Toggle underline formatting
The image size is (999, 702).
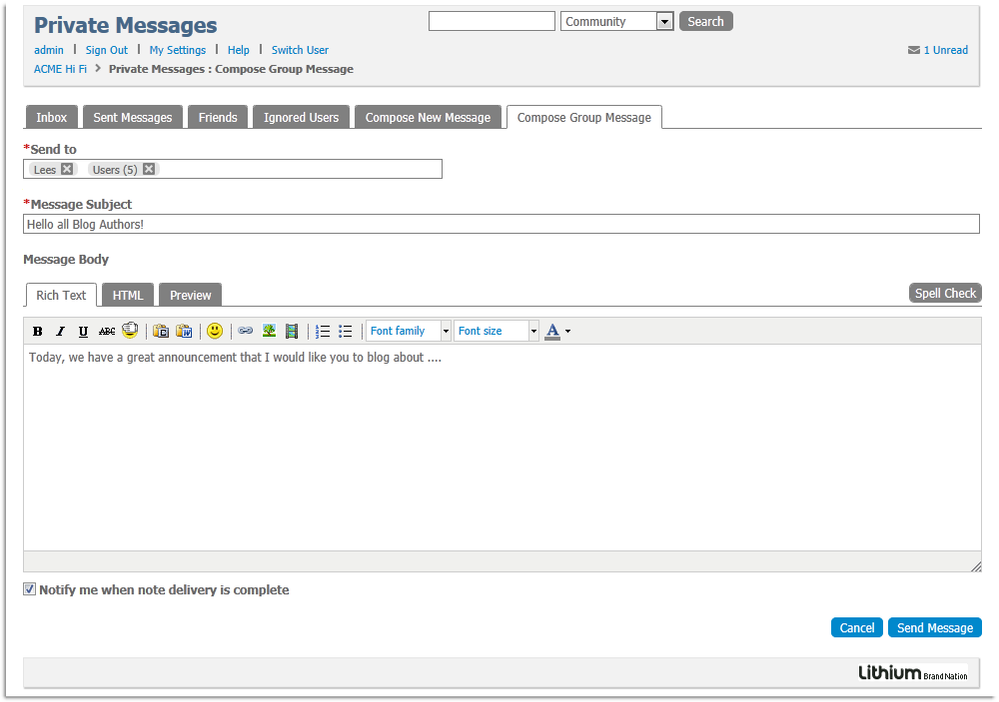(83, 331)
